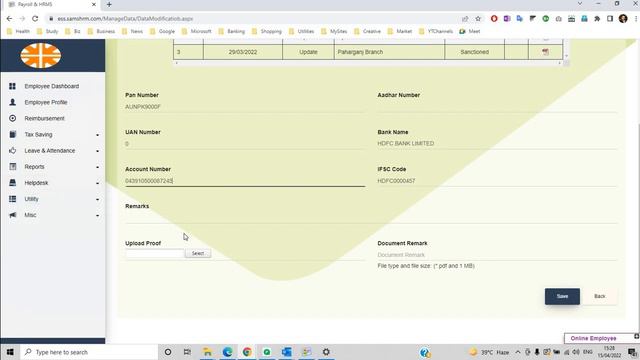This screenshot has height=360, width=640.
Task: Open Outlook from the taskbar
Action: (x=287, y=352)
